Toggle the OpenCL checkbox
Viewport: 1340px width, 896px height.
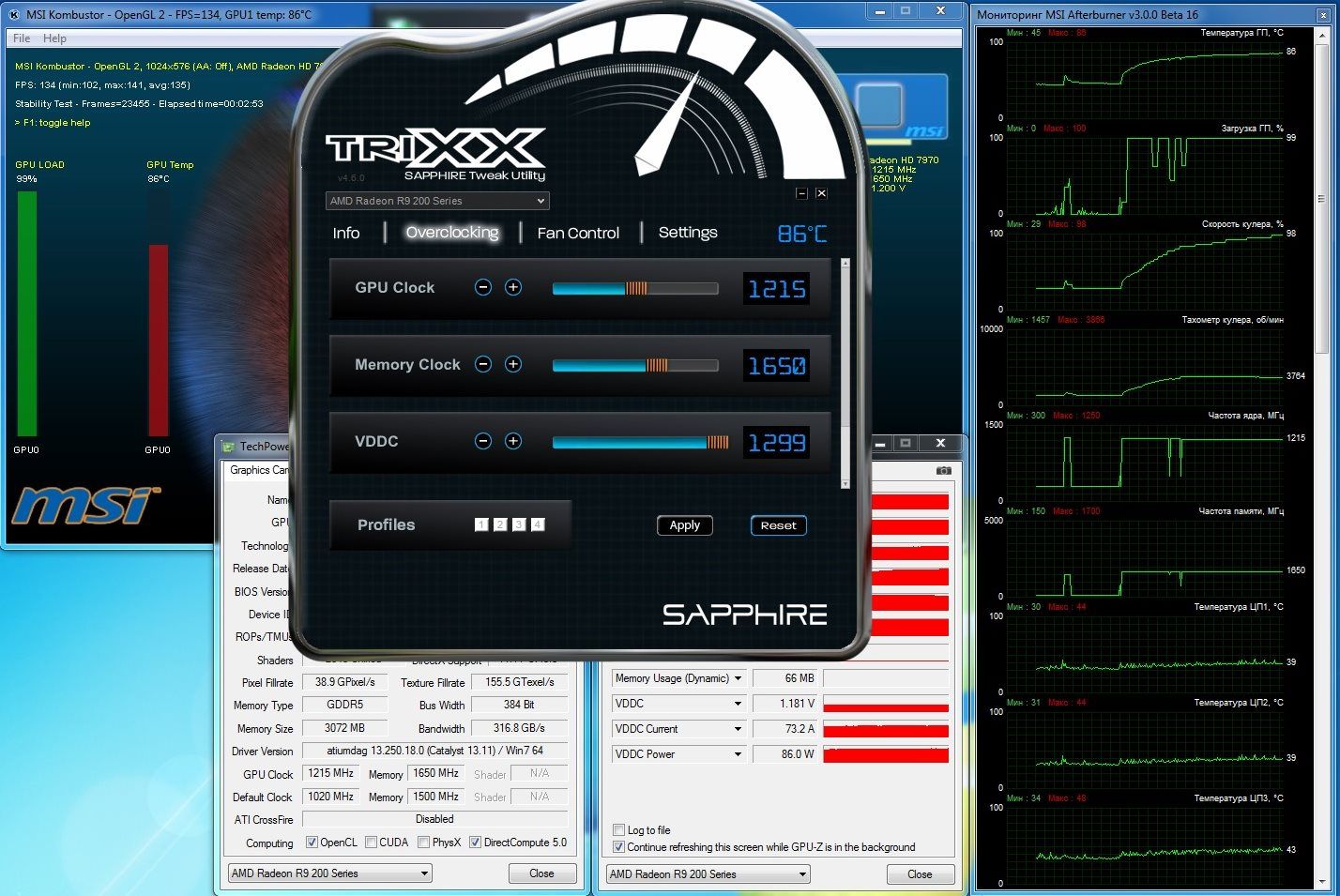coord(312,843)
